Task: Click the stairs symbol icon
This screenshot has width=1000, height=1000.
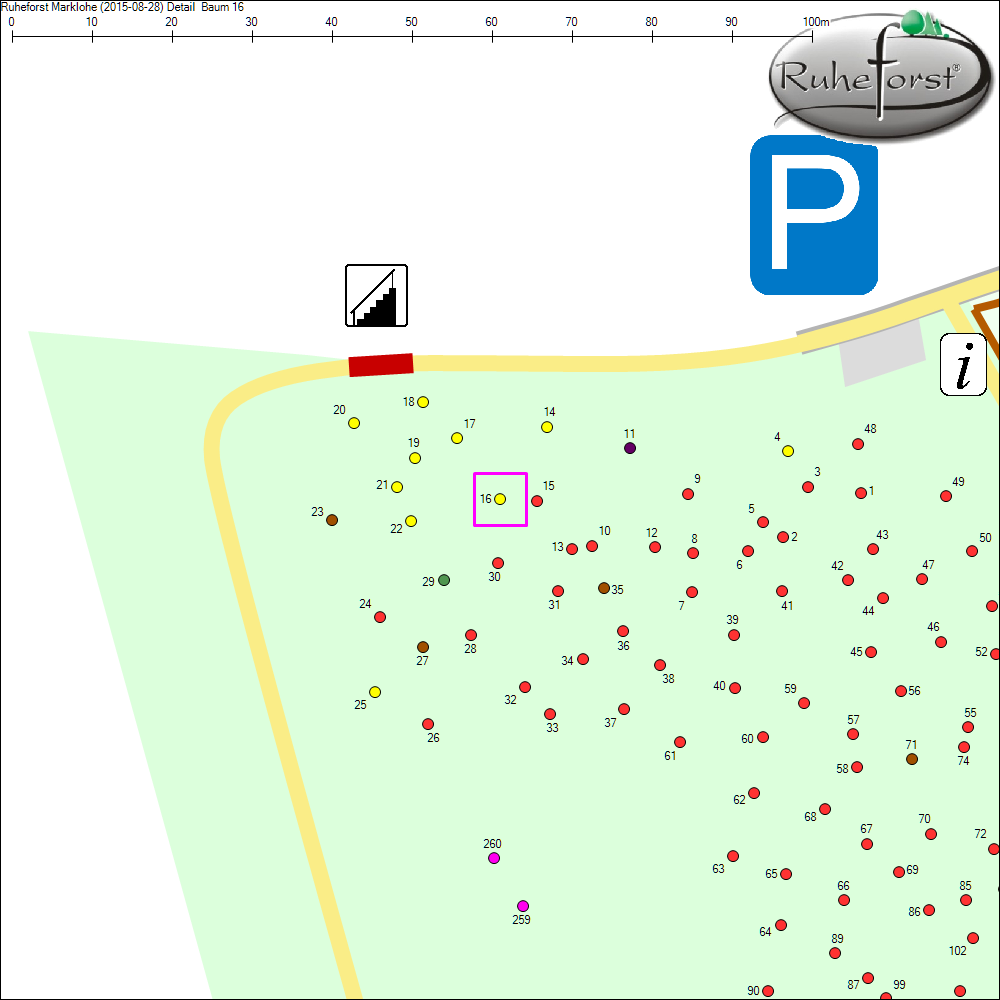Action: [x=376, y=296]
